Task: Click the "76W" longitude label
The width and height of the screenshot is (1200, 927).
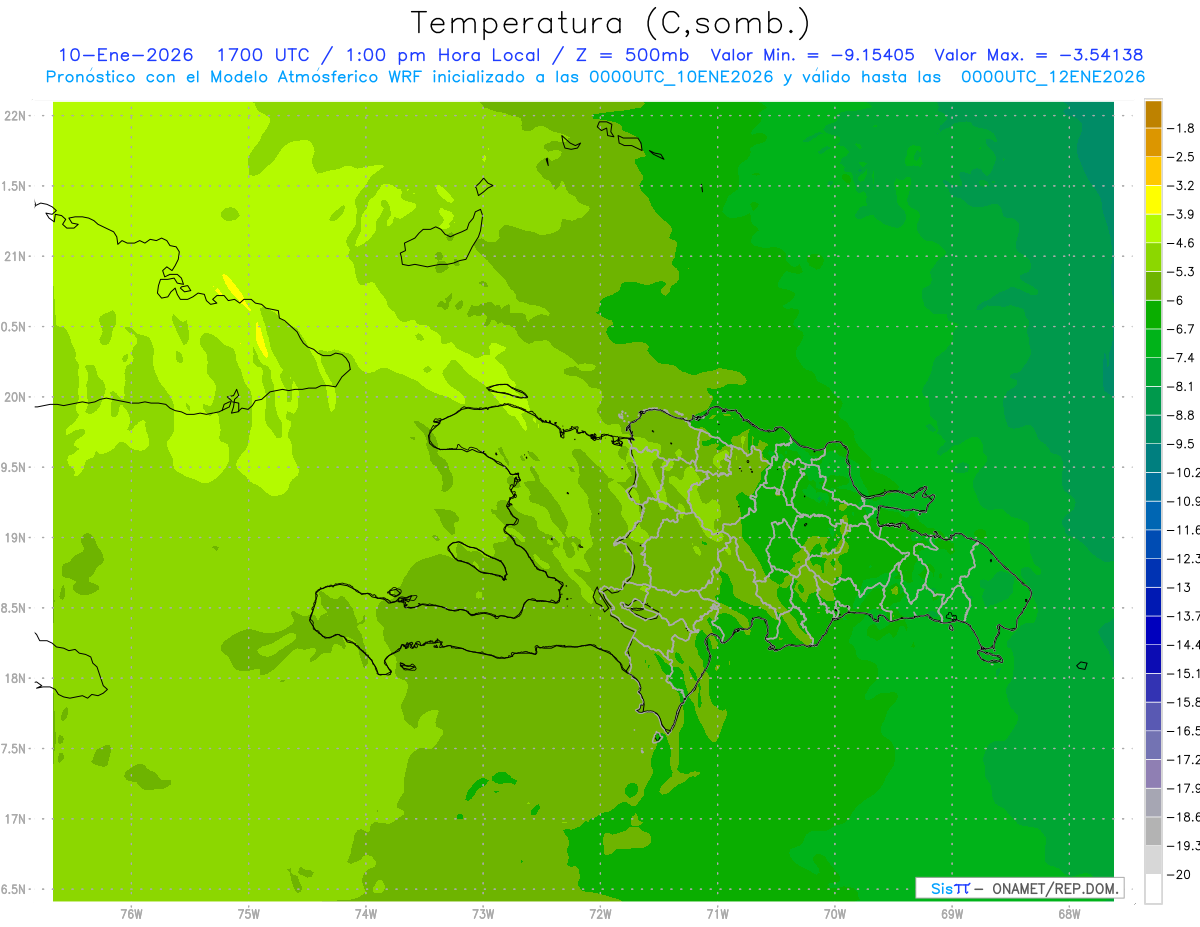Action: 131,913
